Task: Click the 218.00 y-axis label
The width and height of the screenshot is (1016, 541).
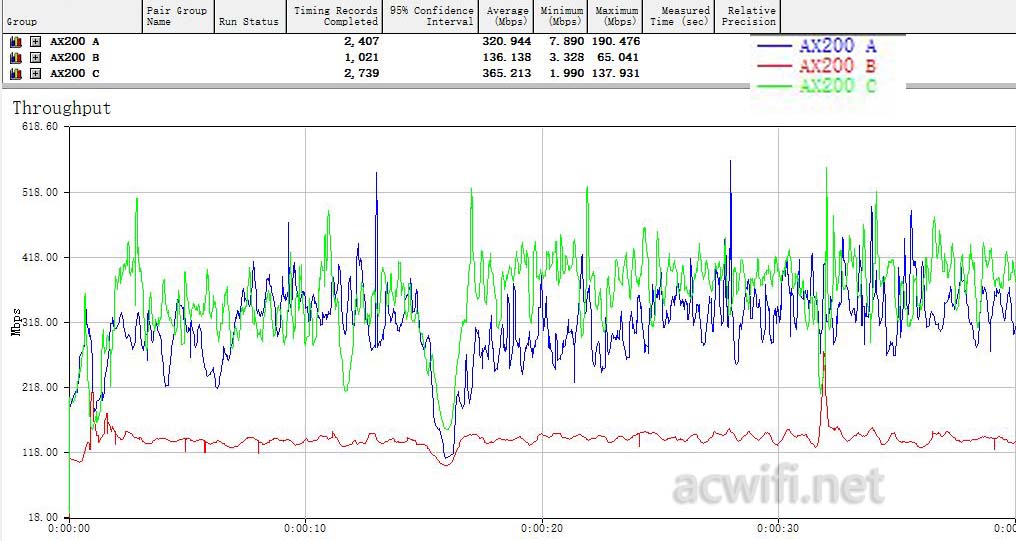Action: [x=42, y=387]
